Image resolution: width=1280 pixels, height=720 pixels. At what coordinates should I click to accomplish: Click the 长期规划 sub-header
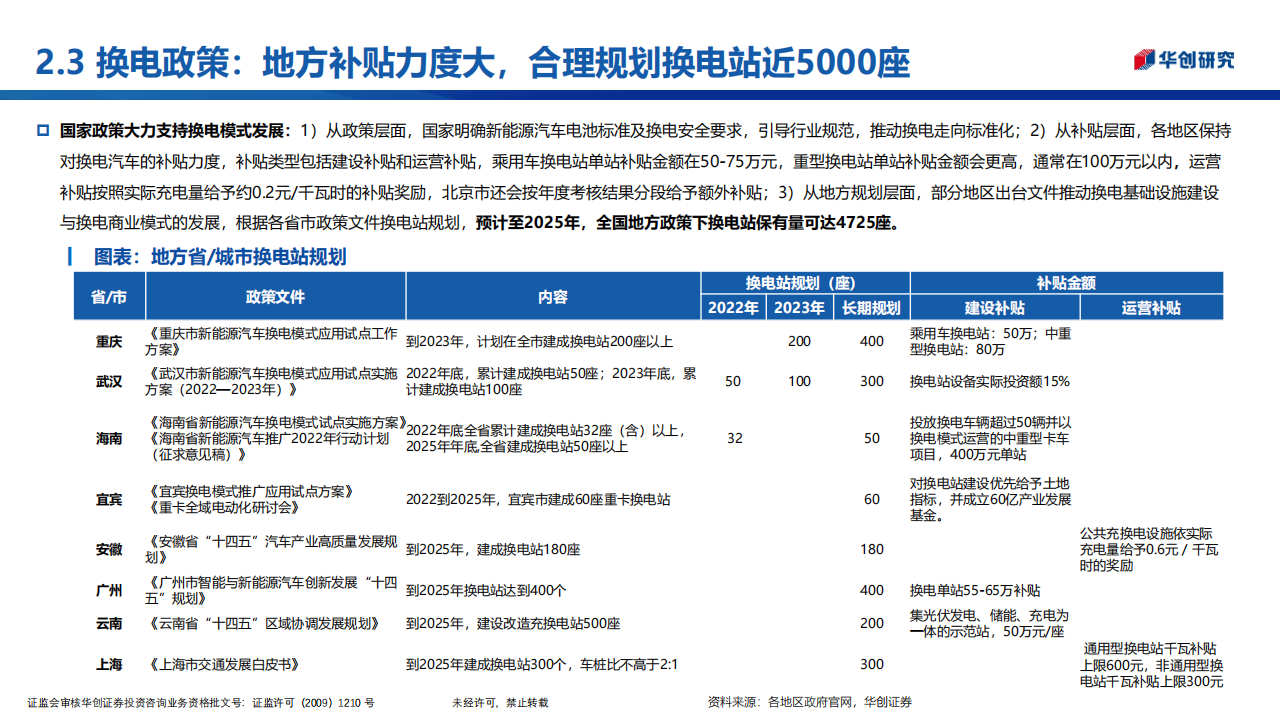click(x=871, y=308)
